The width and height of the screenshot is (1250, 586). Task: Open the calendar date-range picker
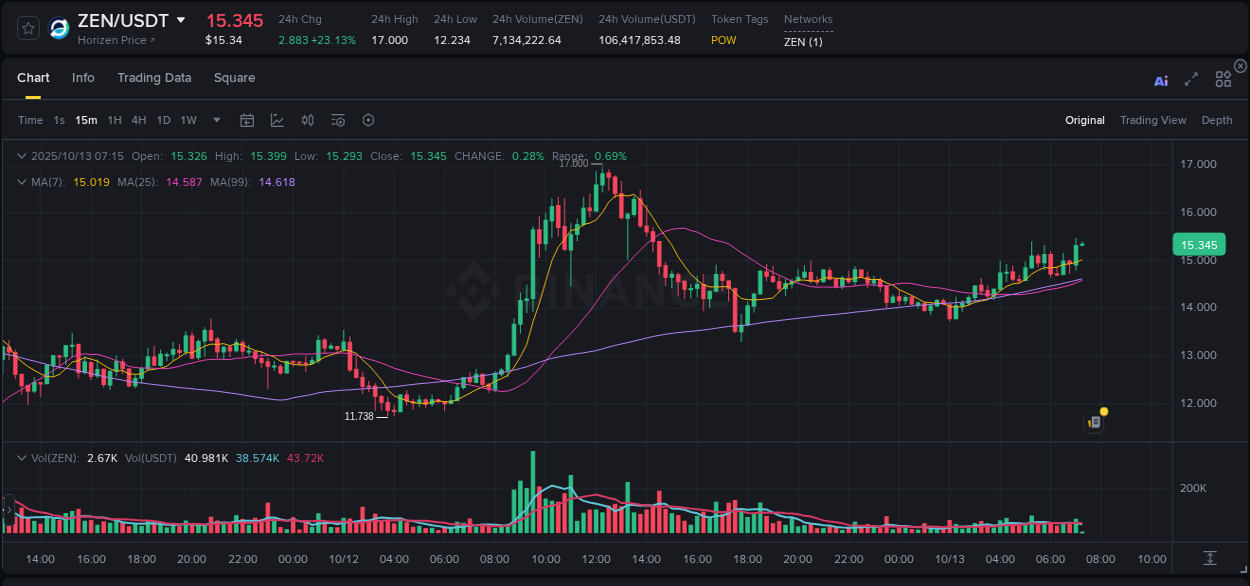coord(247,120)
